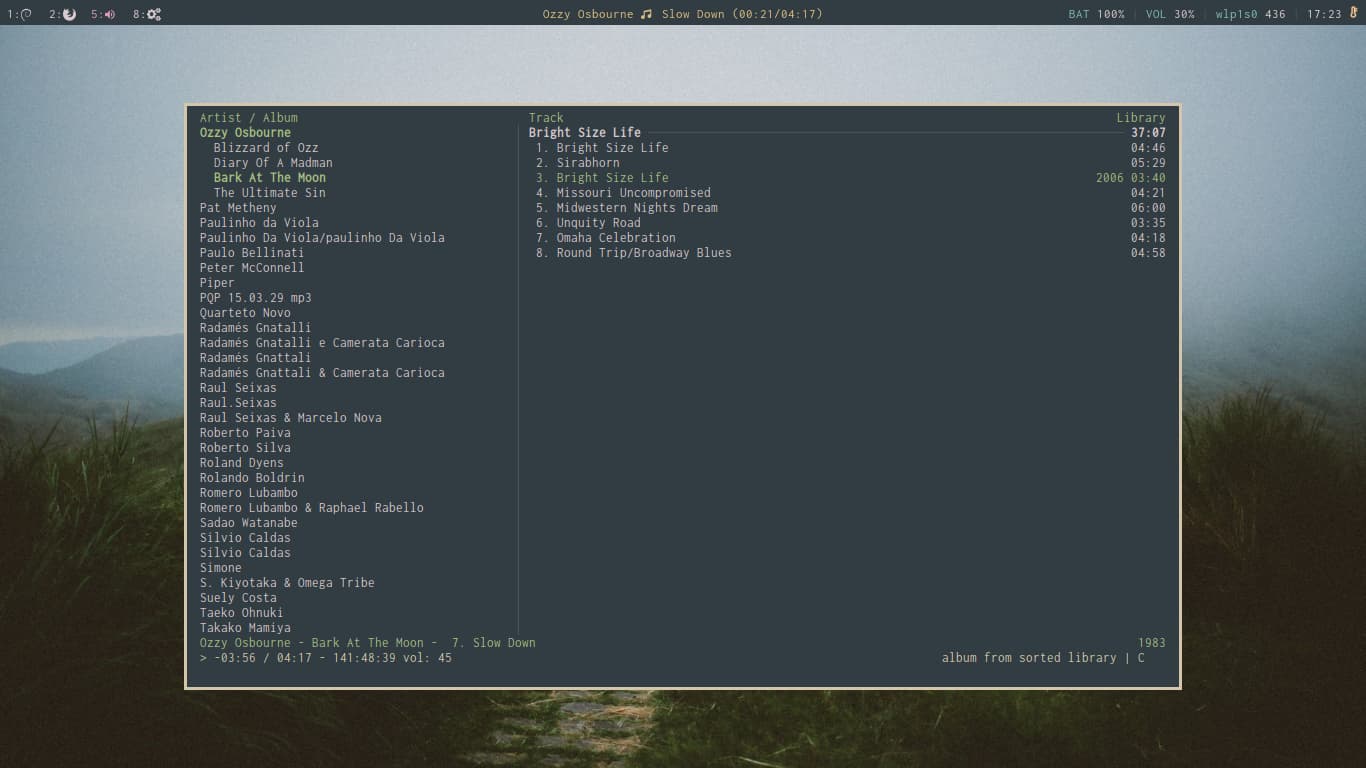
Task: Click the 37:07 album total duration
Action: point(1148,132)
